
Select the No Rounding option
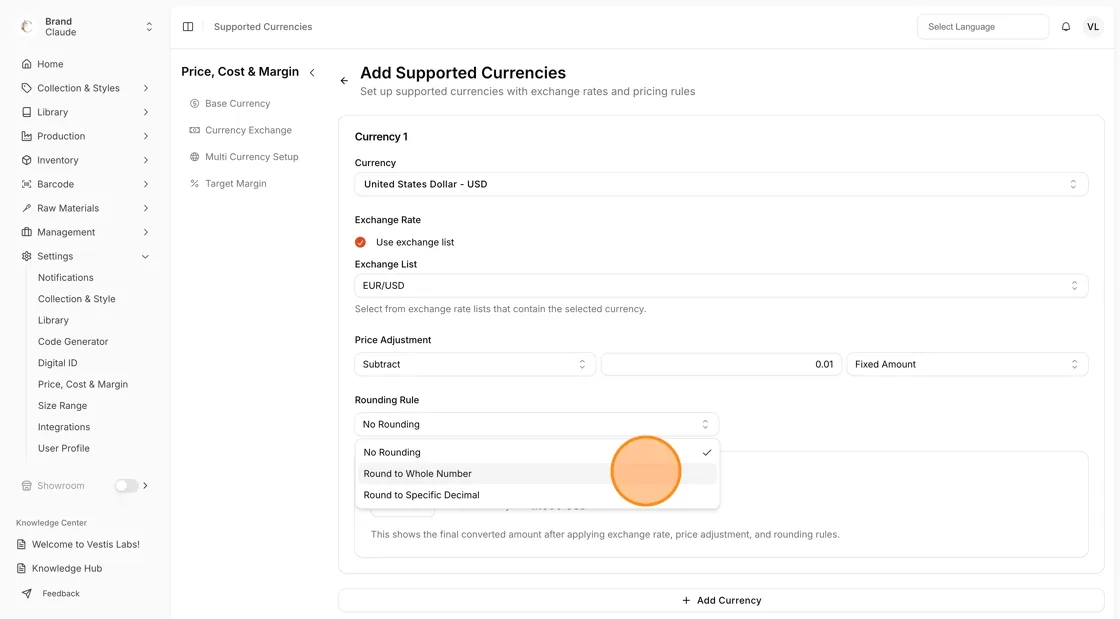(x=537, y=453)
